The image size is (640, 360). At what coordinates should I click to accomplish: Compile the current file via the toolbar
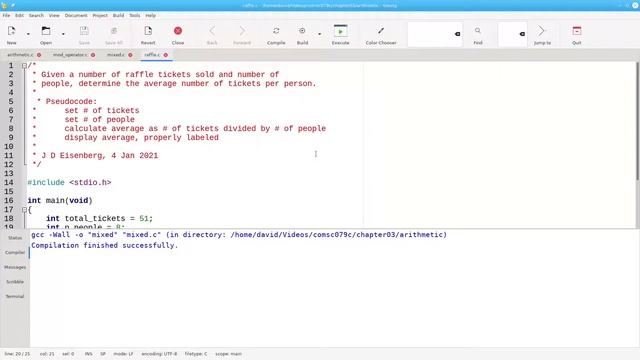point(276,31)
